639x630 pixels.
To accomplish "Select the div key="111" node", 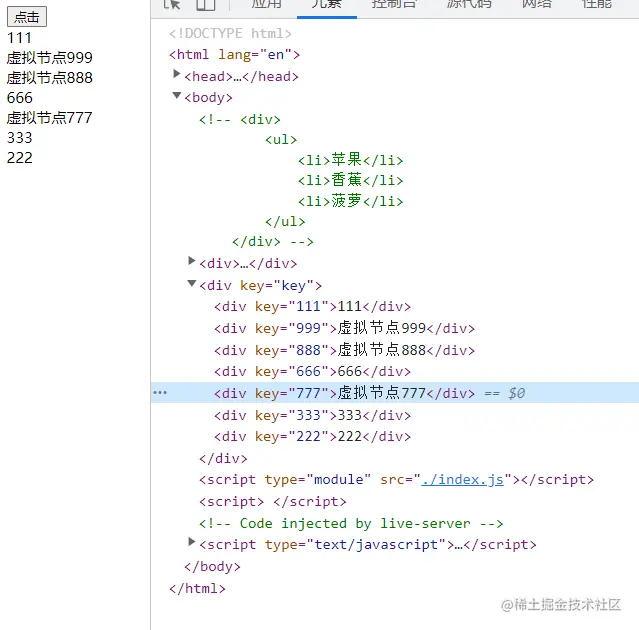I will tap(313, 306).
